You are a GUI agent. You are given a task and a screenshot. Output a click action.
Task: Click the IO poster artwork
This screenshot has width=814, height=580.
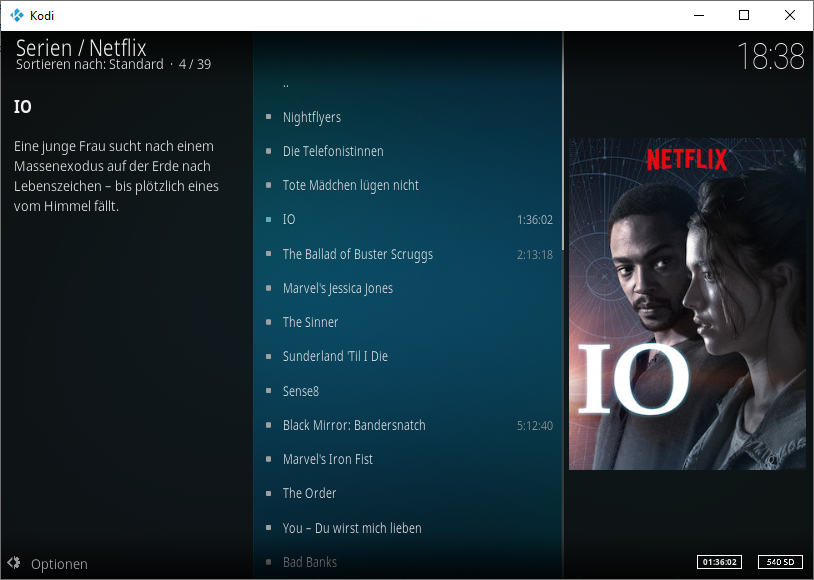click(x=687, y=304)
